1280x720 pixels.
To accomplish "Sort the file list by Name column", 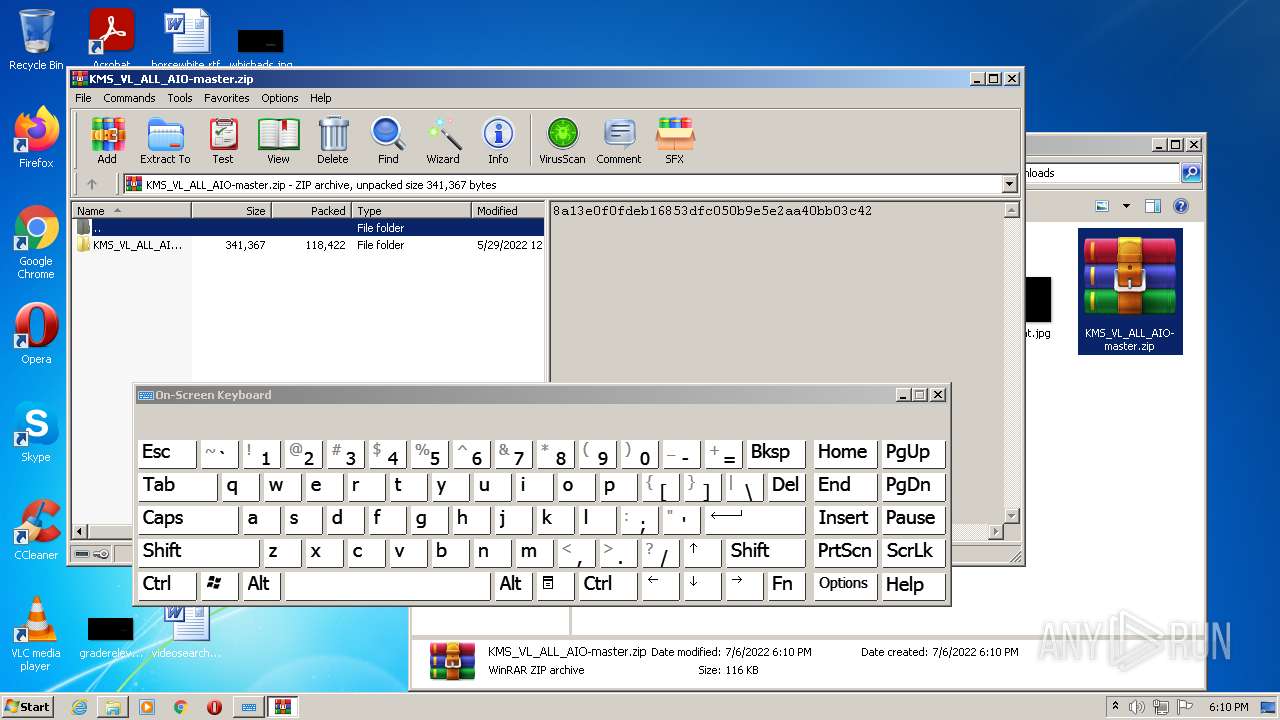I will [131, 210].
